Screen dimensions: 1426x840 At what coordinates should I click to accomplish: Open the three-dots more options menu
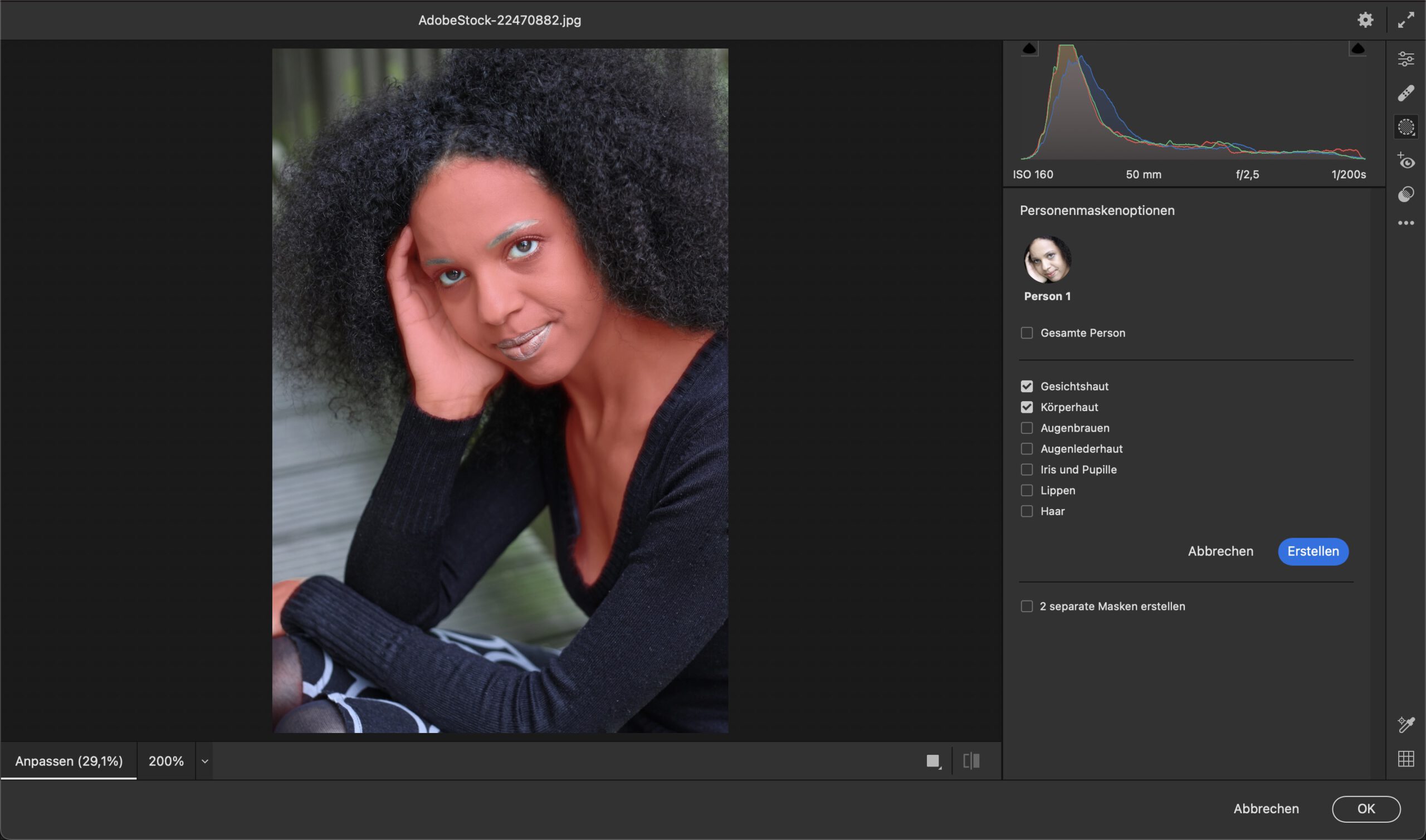coord(1405,223)
